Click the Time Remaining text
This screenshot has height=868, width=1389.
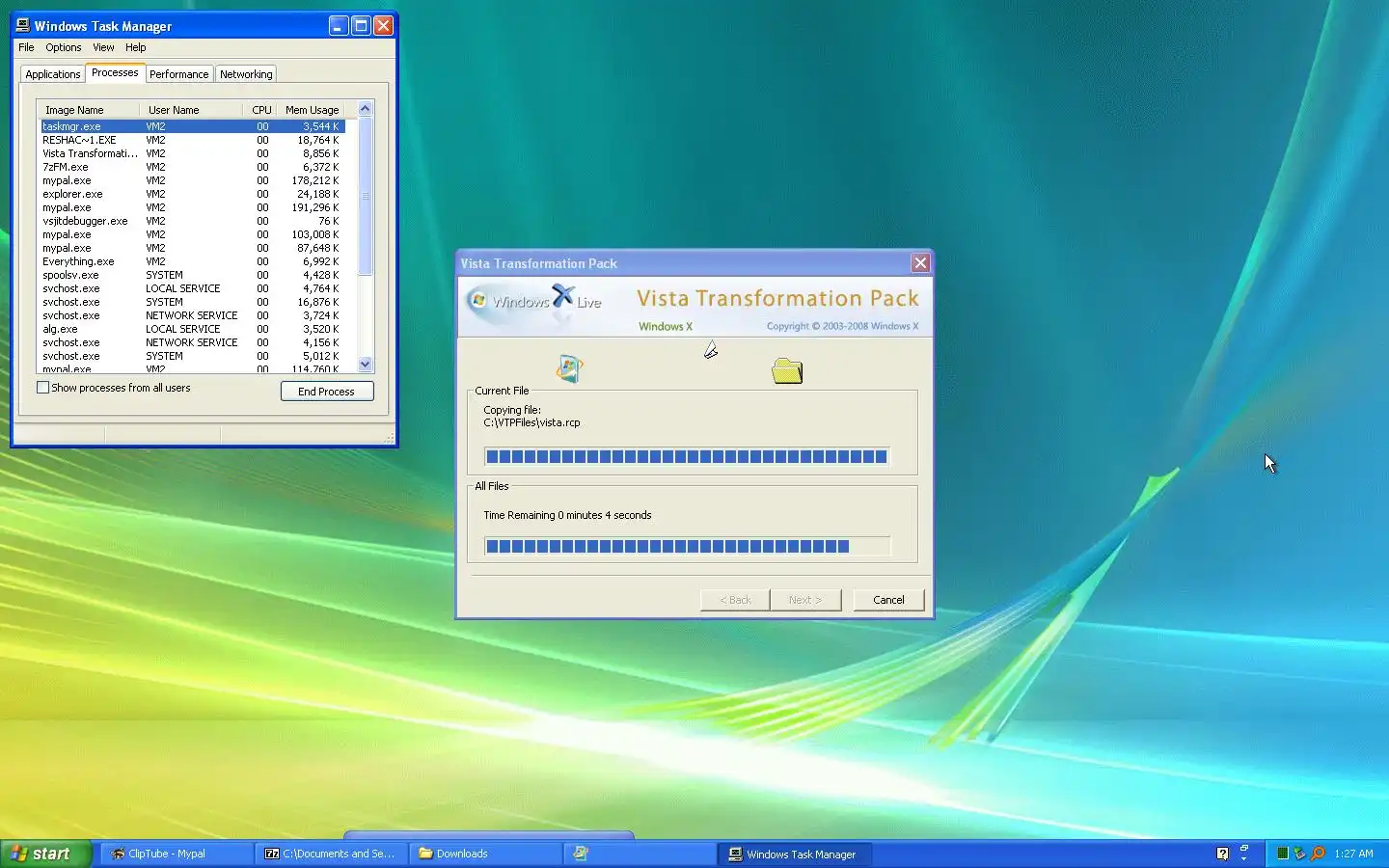(567, 515)
